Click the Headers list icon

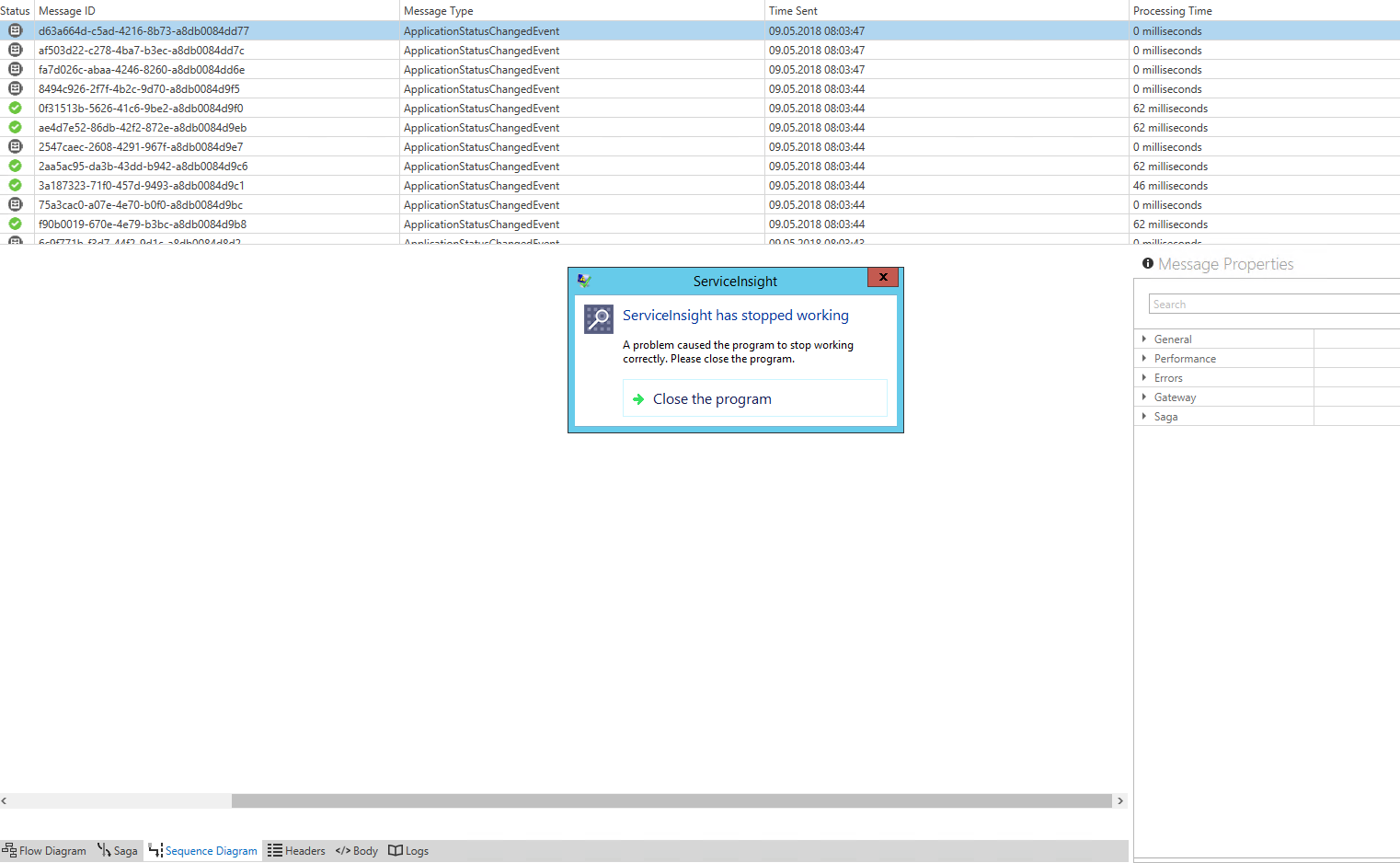click(273, 850)
